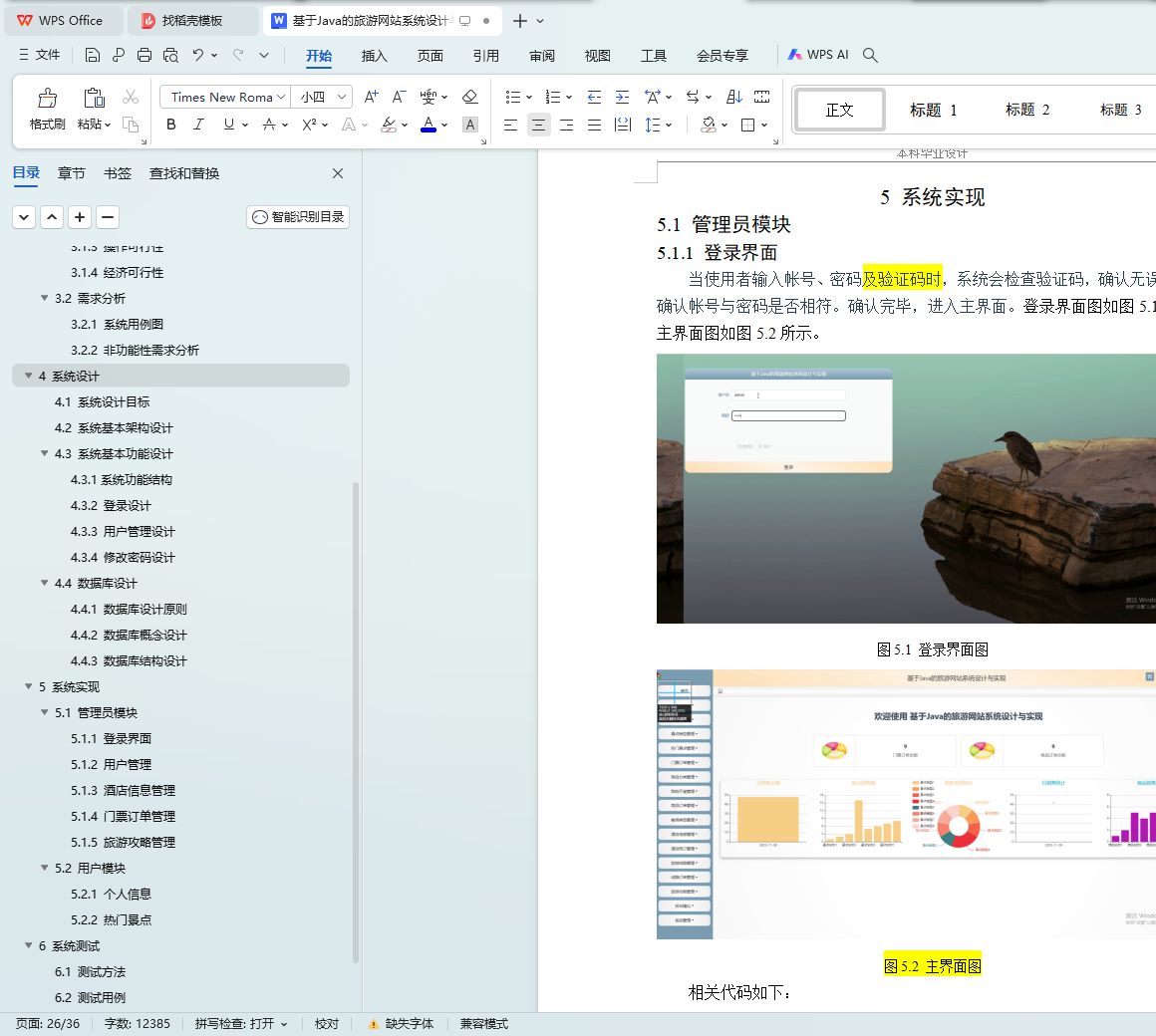Toggle center paragraph alignment
The width and height of the screenshot is (1156, 1036).
539,125
